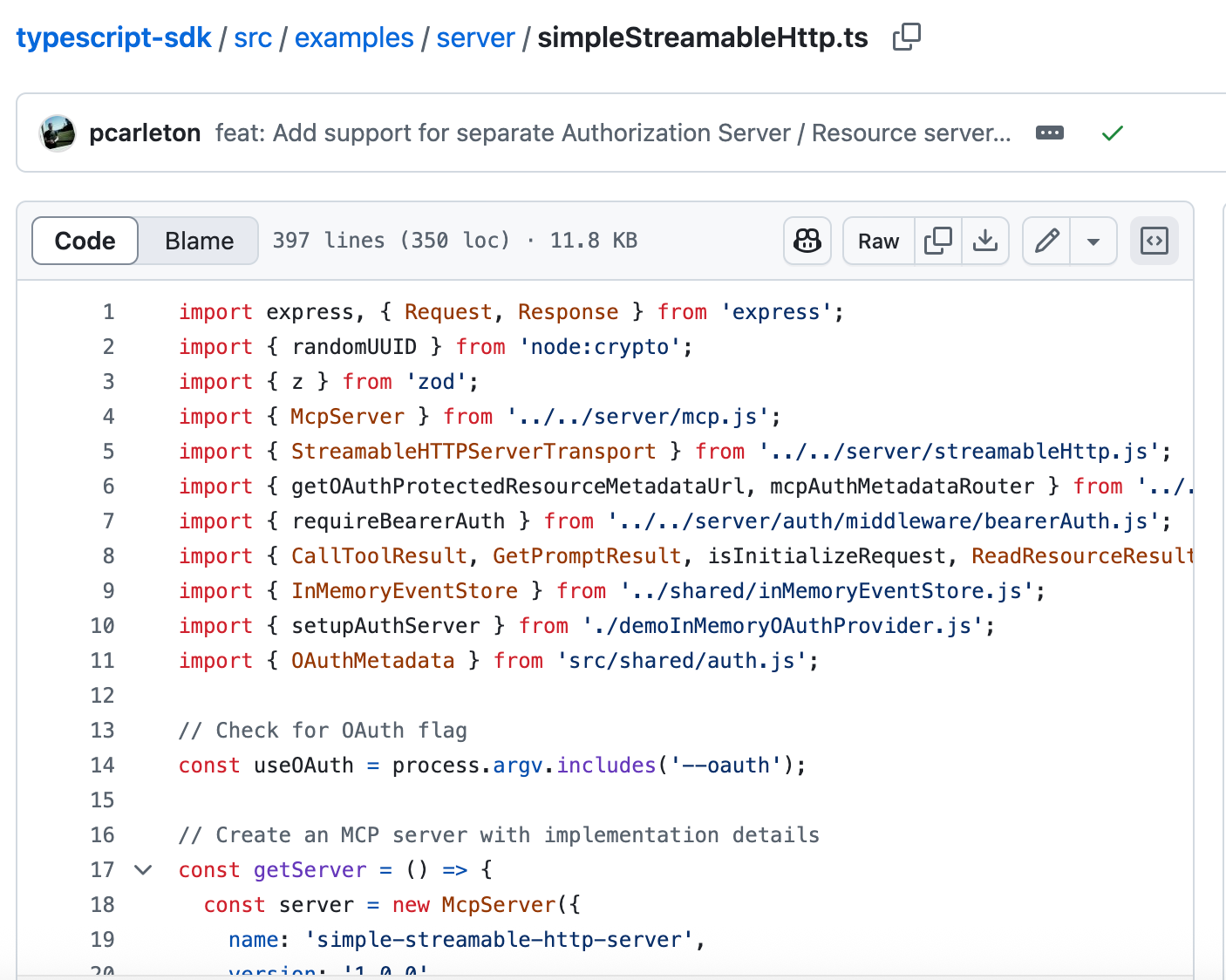Open the examples folder breadcrumb link
Image resolution: width=1226 pixels, height=980 pixels.
tap(354, 37)
